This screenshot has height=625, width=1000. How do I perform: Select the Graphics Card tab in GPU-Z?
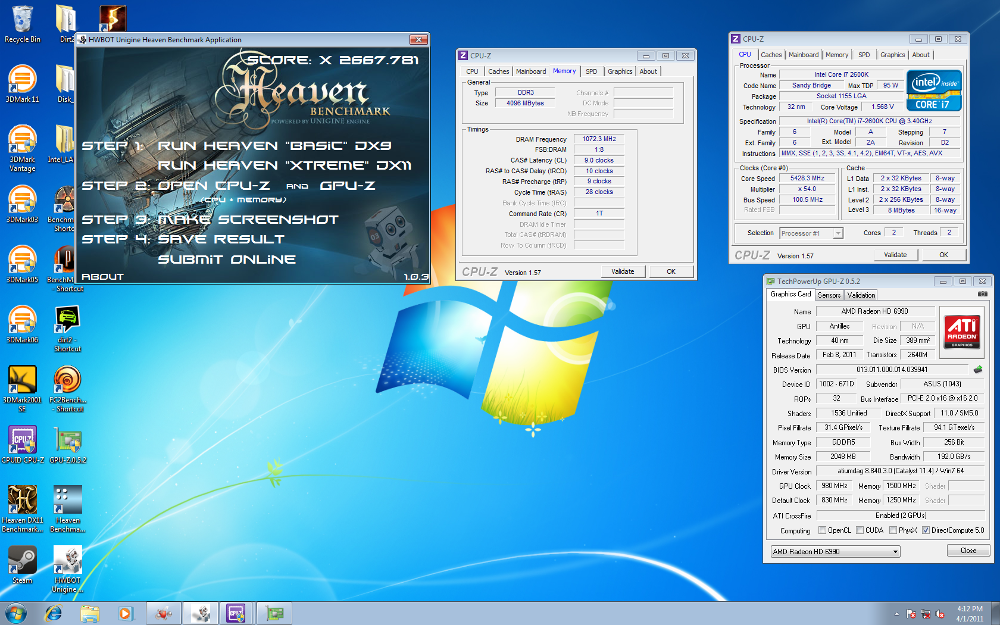point(791,294)
